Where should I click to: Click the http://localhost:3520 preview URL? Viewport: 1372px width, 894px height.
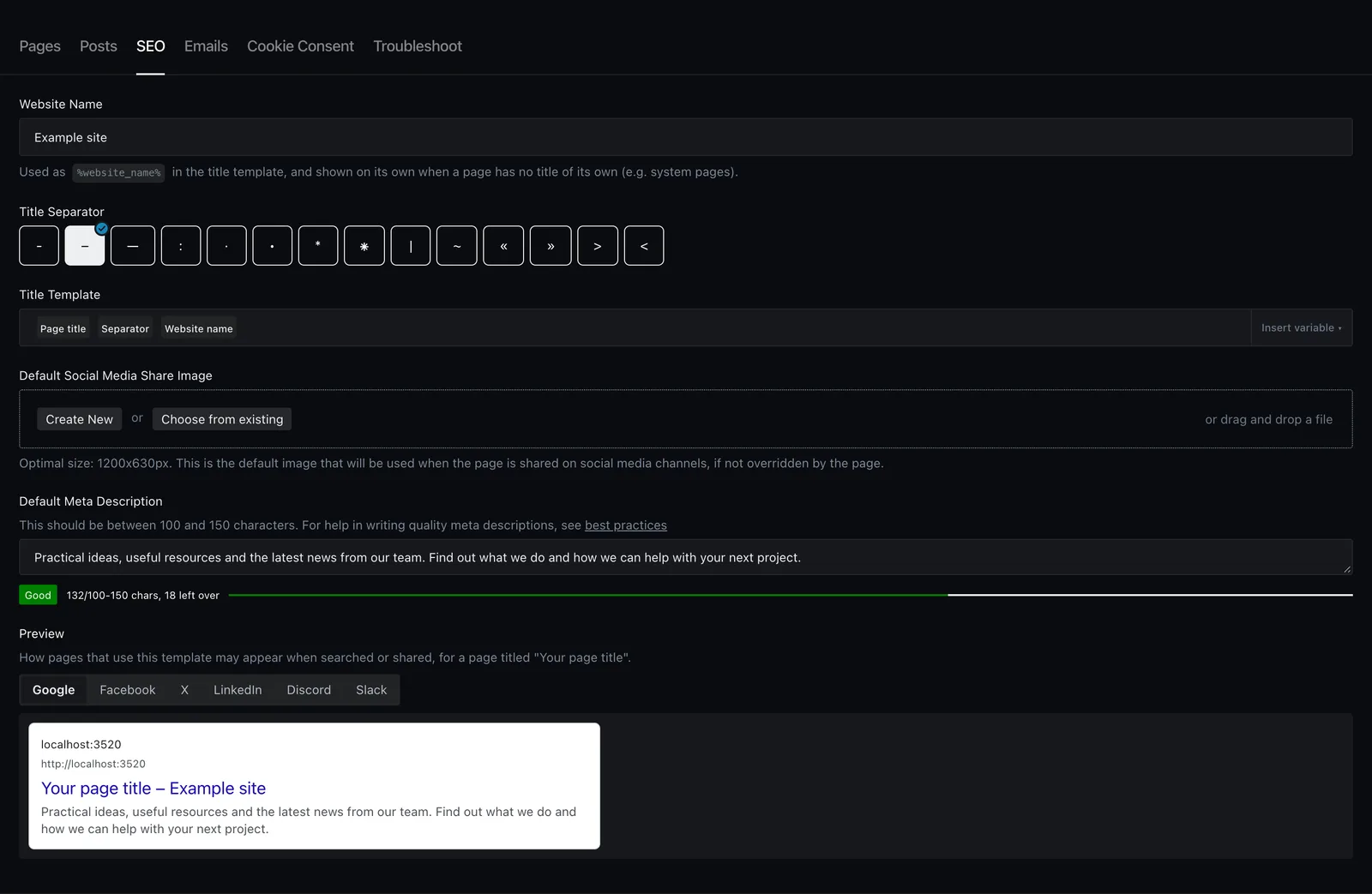click(93, 764)
